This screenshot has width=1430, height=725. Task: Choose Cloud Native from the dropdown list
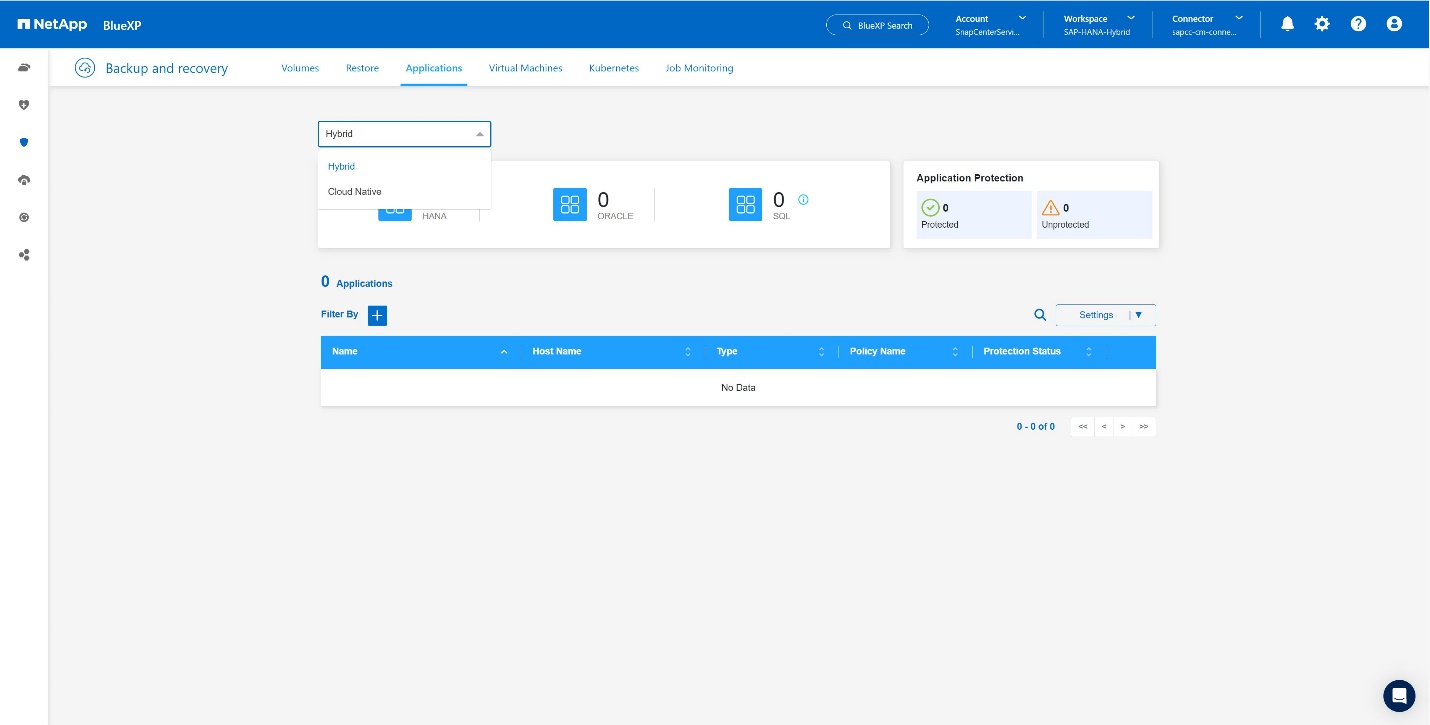click(x=355, y=192)
